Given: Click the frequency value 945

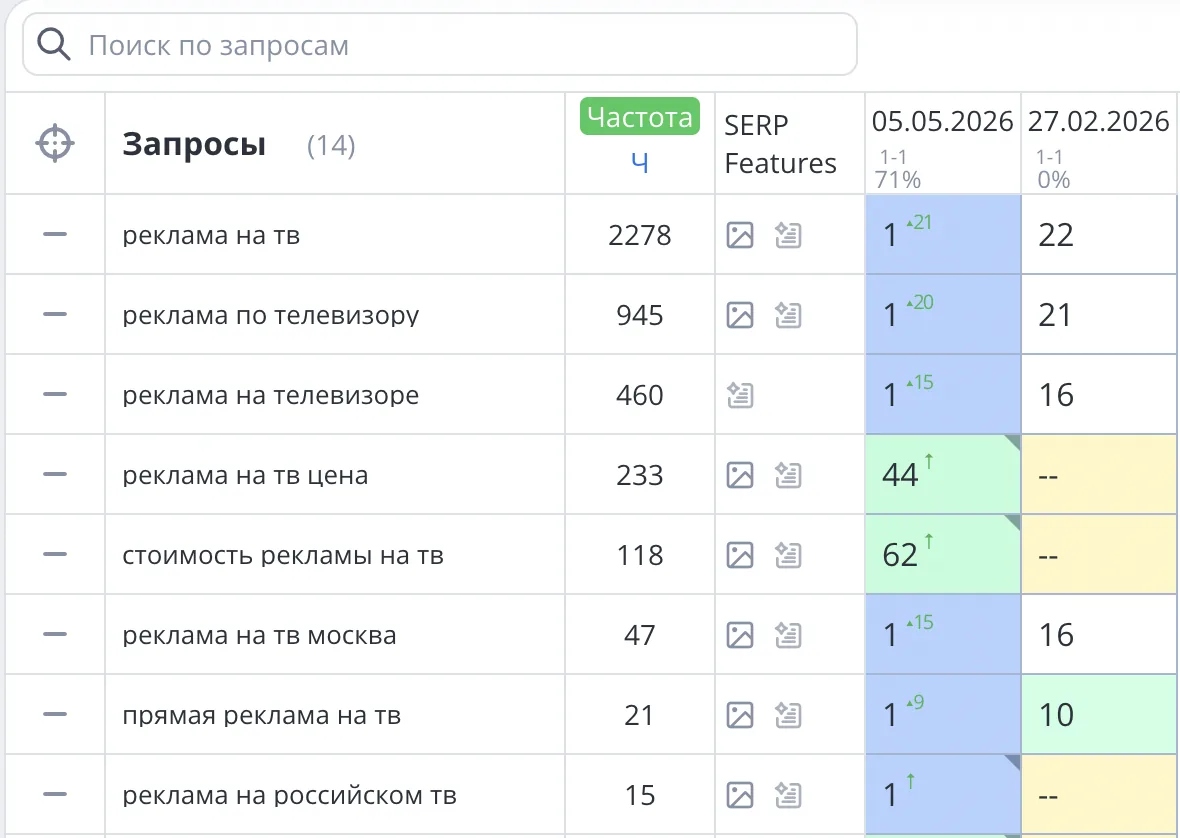Looking at the screenshot, I should click(x=640, y=314).
